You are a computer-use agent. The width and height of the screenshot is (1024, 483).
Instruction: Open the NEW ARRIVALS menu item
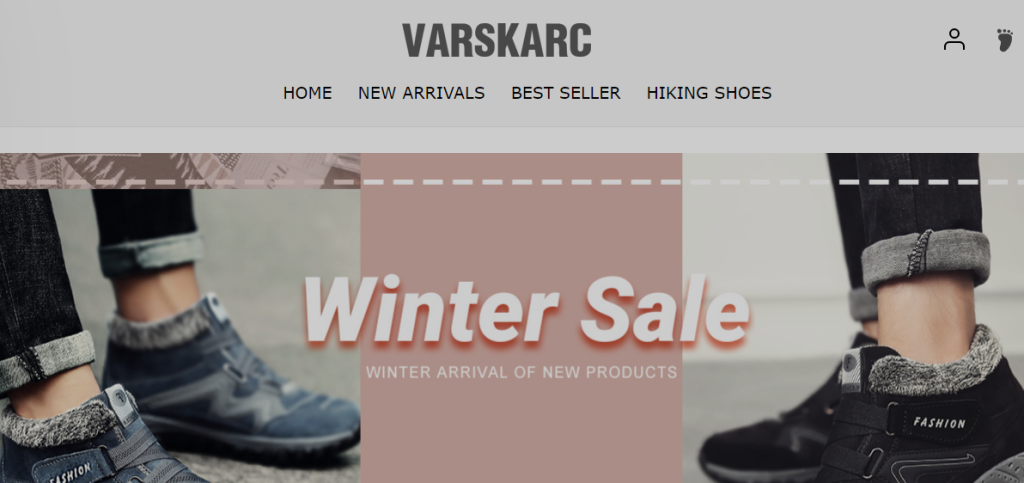[x=421, y=93]
